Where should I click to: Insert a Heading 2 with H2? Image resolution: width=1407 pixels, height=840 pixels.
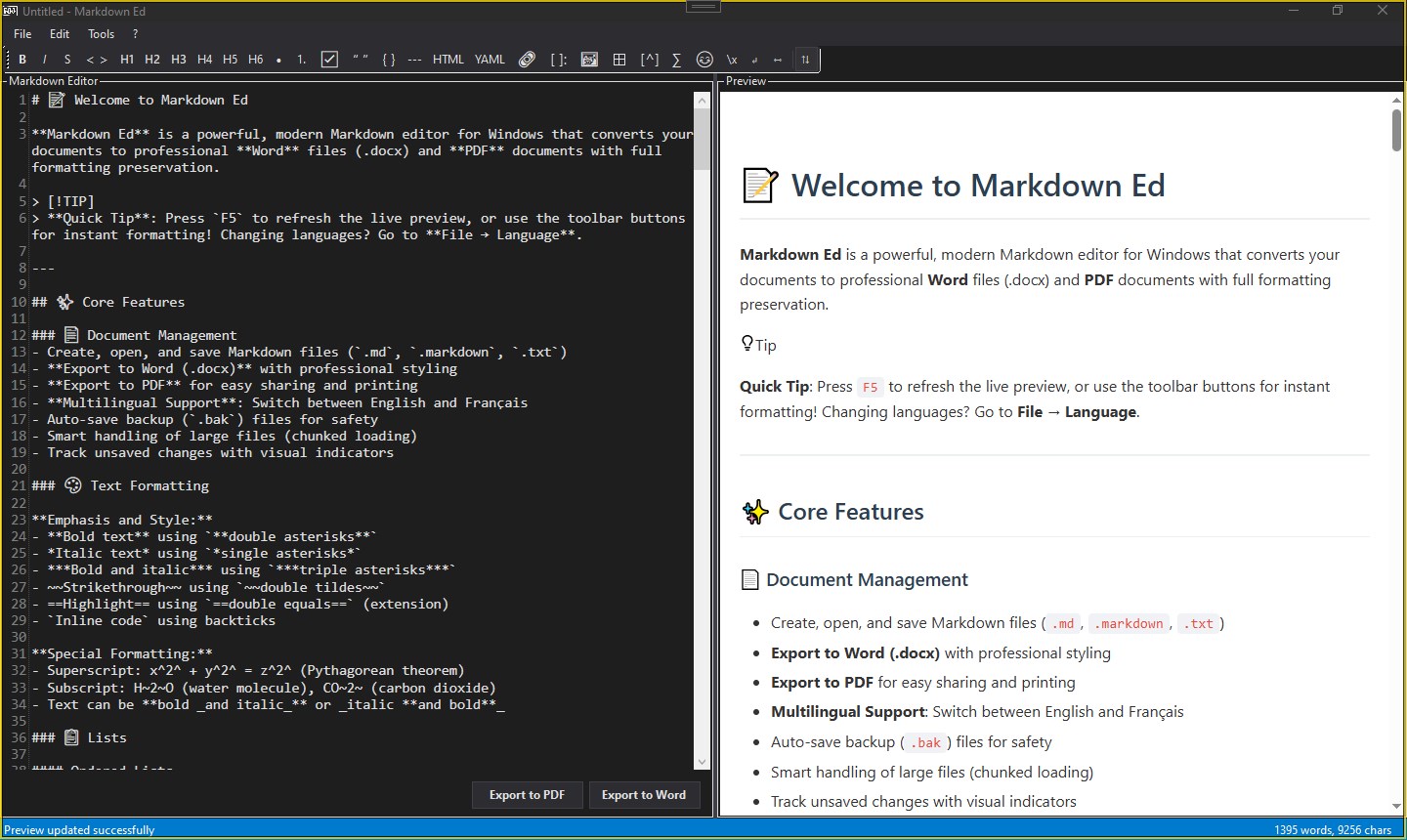point(152,60)
